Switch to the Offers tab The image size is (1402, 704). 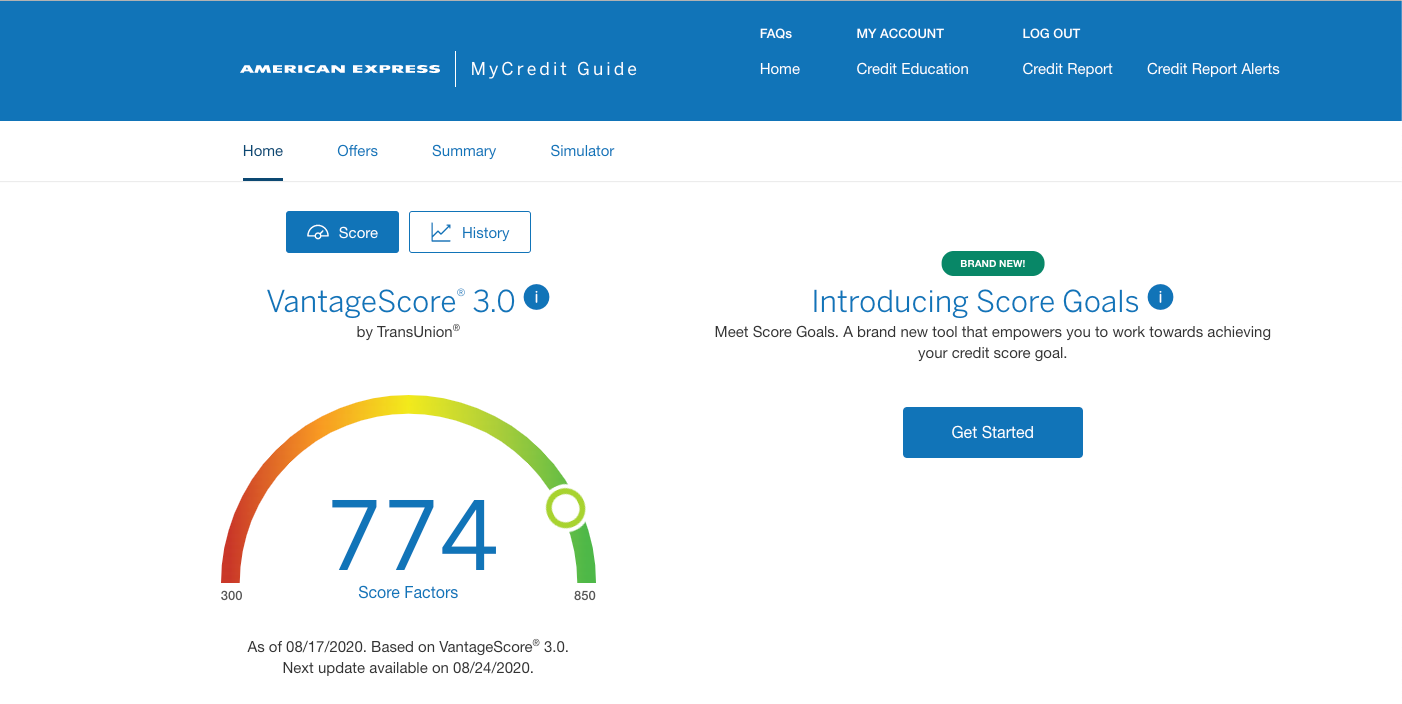coord(357,151)
